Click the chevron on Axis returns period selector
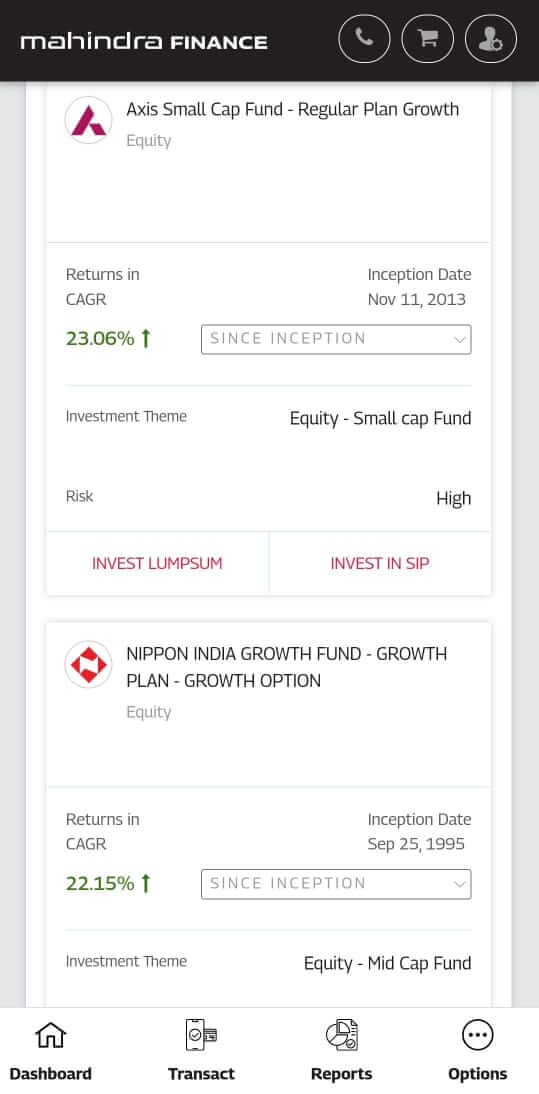539x1094 pixels. pos(460,340)
